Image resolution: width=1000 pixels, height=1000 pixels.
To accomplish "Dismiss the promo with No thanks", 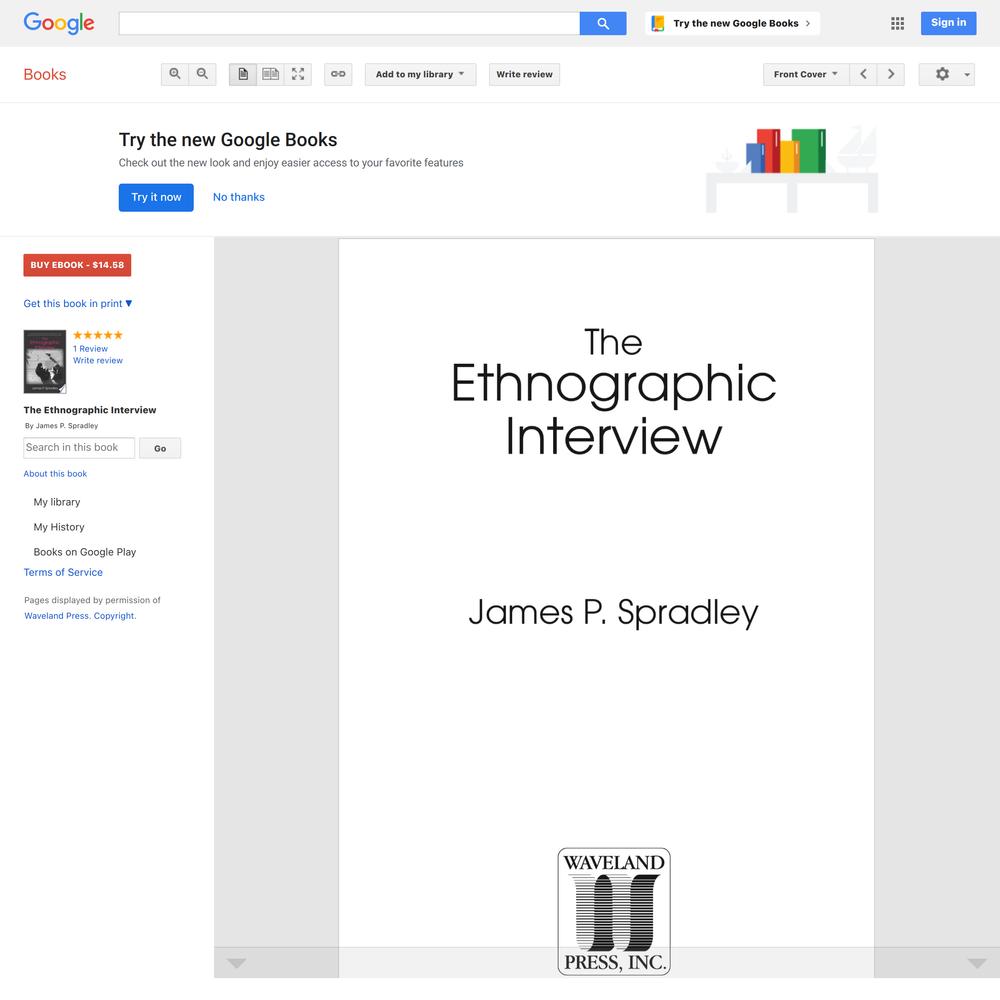I will pos(239,197).
